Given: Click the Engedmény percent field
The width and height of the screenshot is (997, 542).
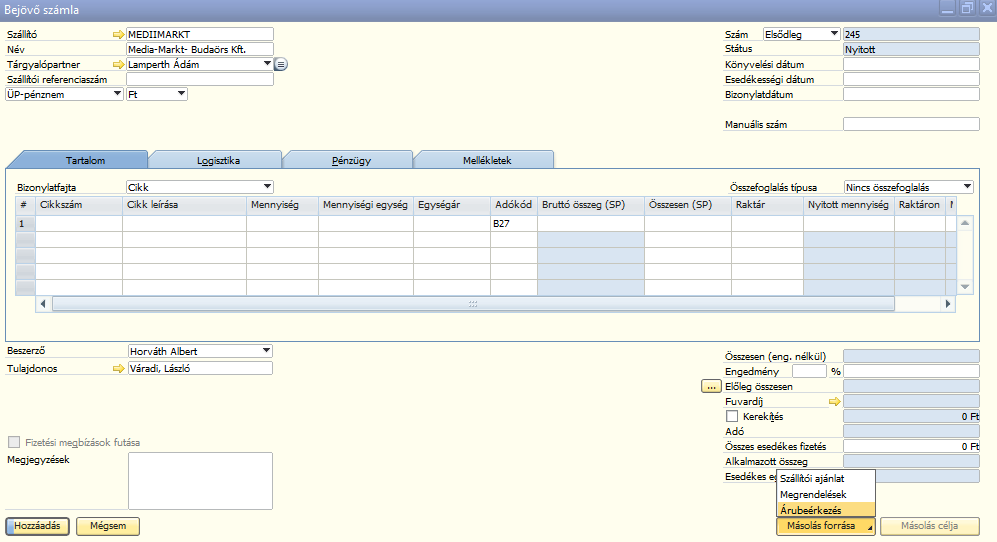Looking at the screenshot, I should 809,371.
